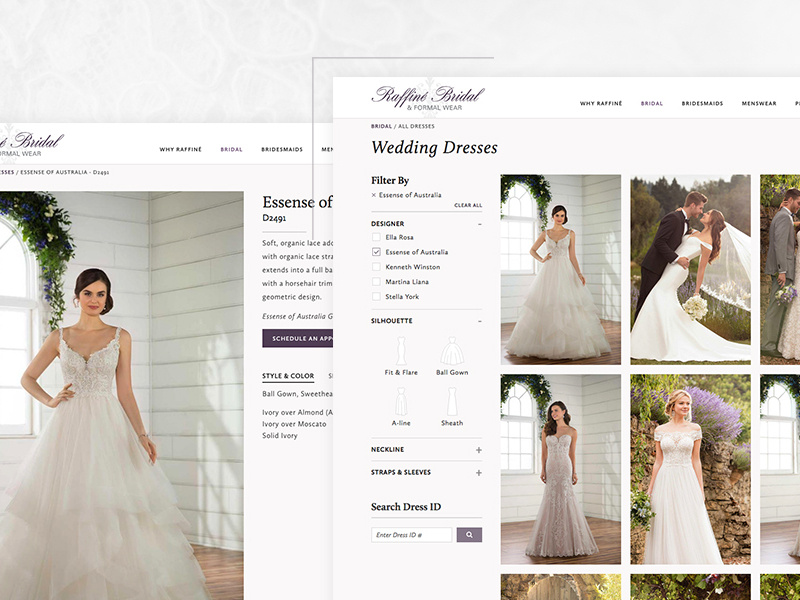Open the lace gown with loose hair thumbnail

click(x=561, y=469)
